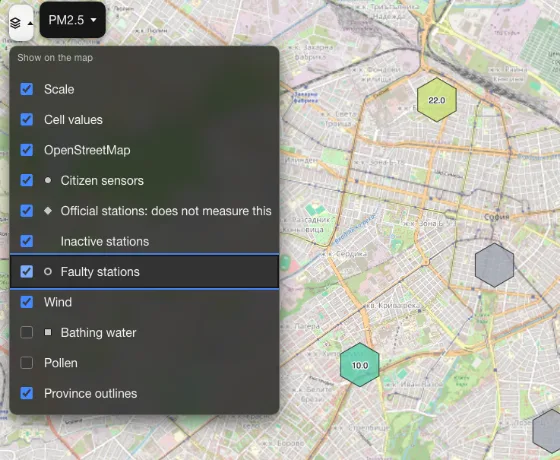Screen dimensions: 560x460
Task: Click the Scale label text
Action: click(x=59, y=89)
